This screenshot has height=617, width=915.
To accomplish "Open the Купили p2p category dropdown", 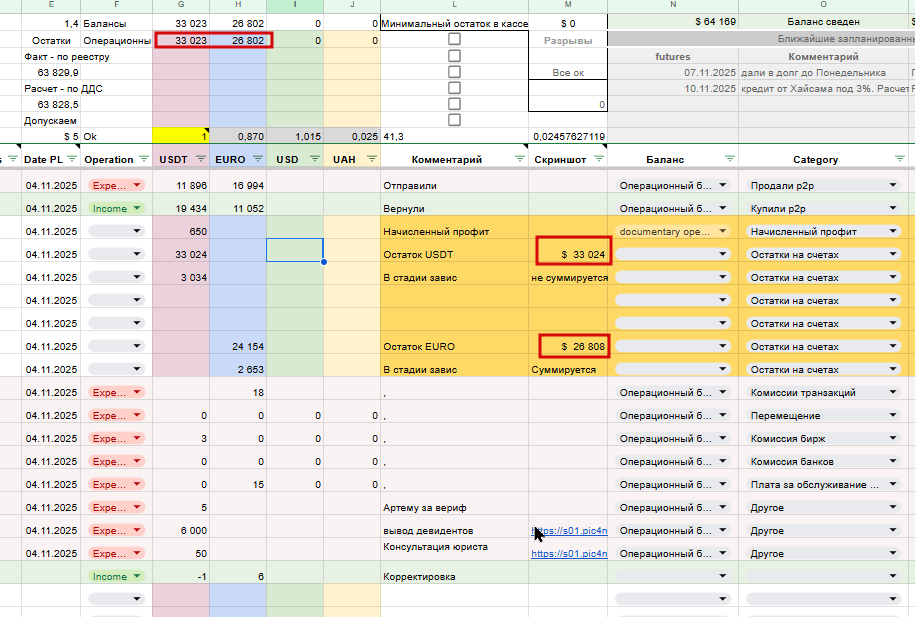I will pyautogui.click(x=824, y=208).
